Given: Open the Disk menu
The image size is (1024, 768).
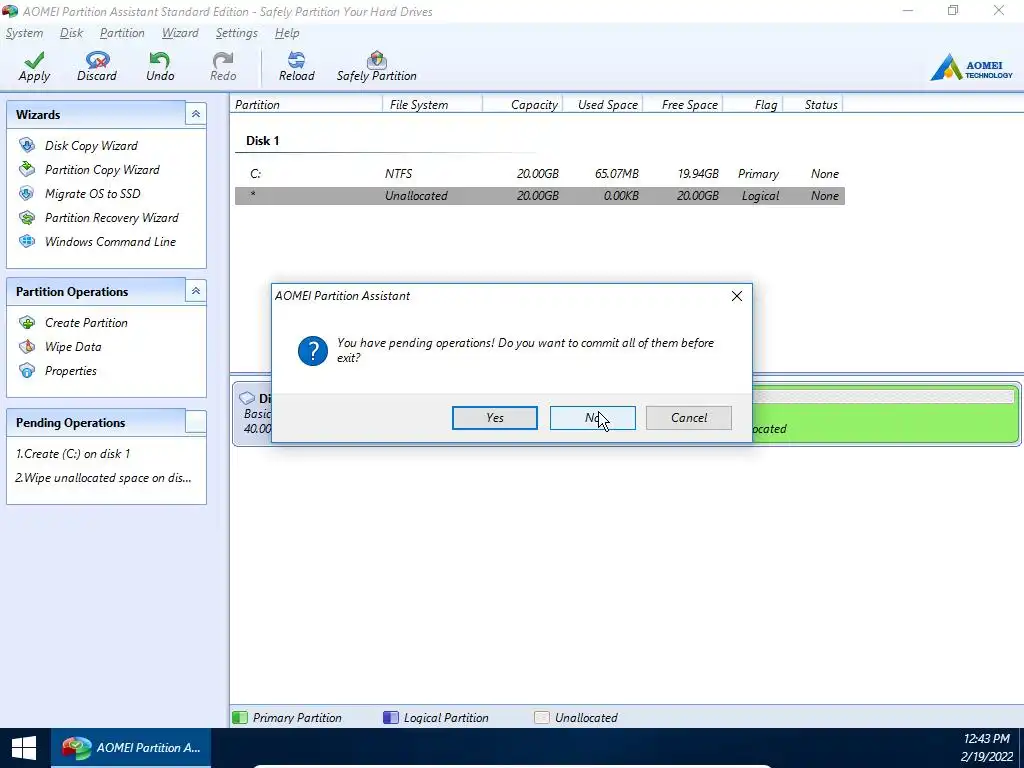Looking at the screenshot, I should [71, 33].
